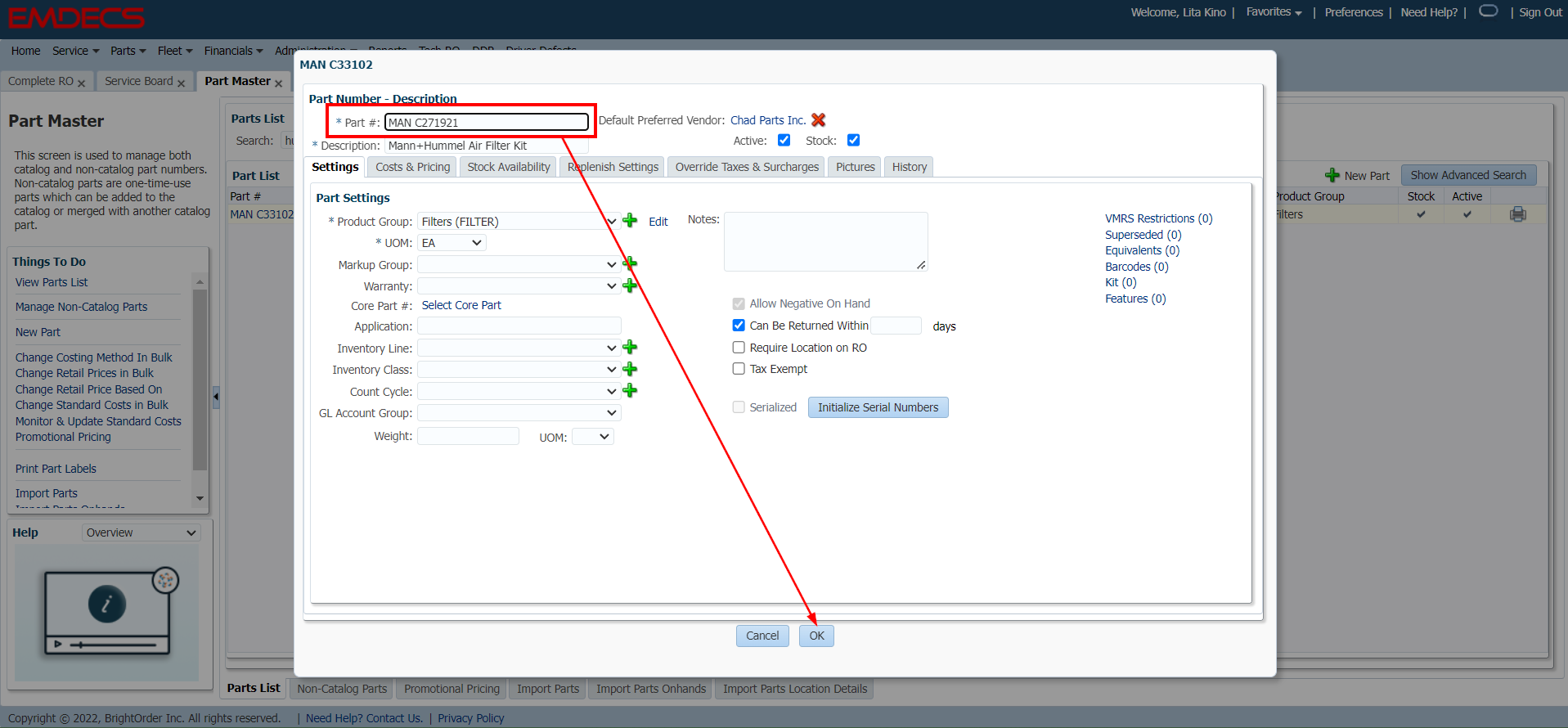Add new Inventory Line with green plus

pyautogui.click(x=630, y=348)
